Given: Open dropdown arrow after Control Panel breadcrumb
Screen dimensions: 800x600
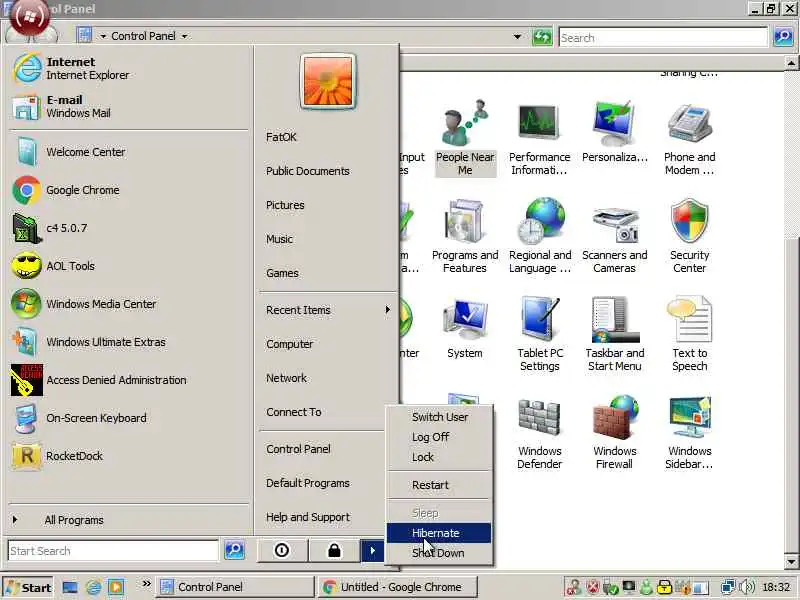Looking at the screenshot, I should tap(184, 36).
